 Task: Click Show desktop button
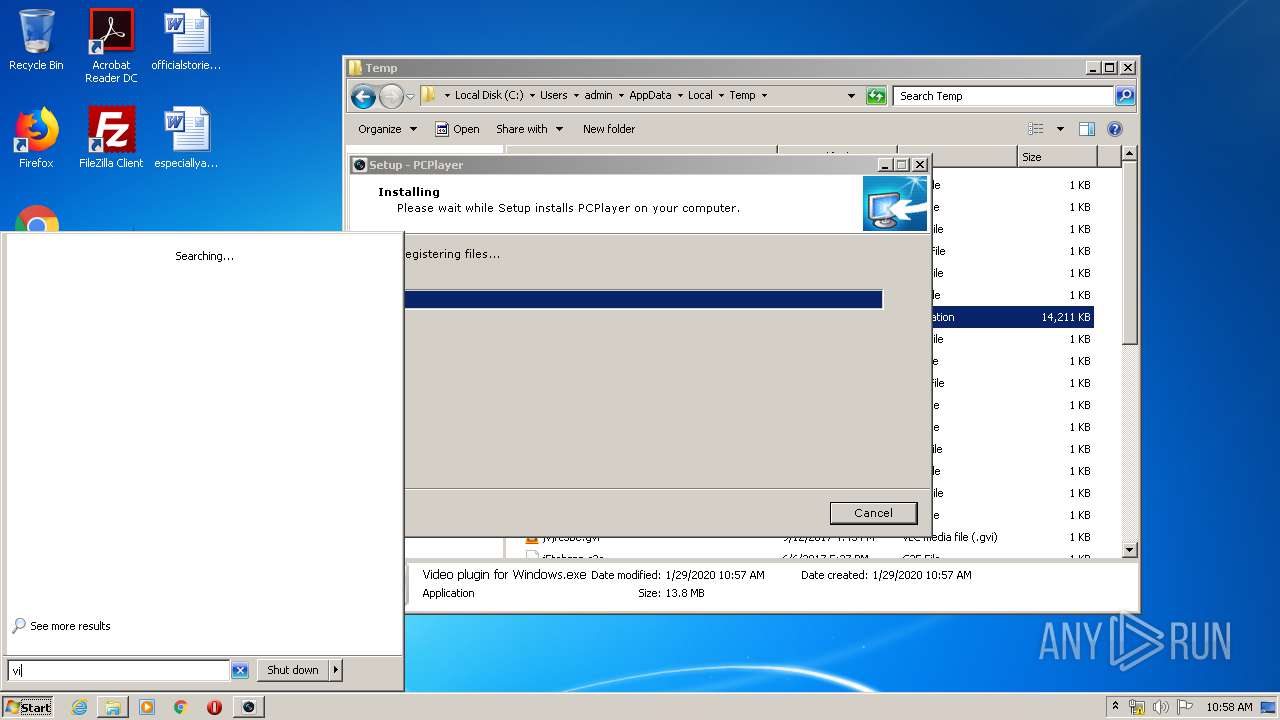point(1269,707)
